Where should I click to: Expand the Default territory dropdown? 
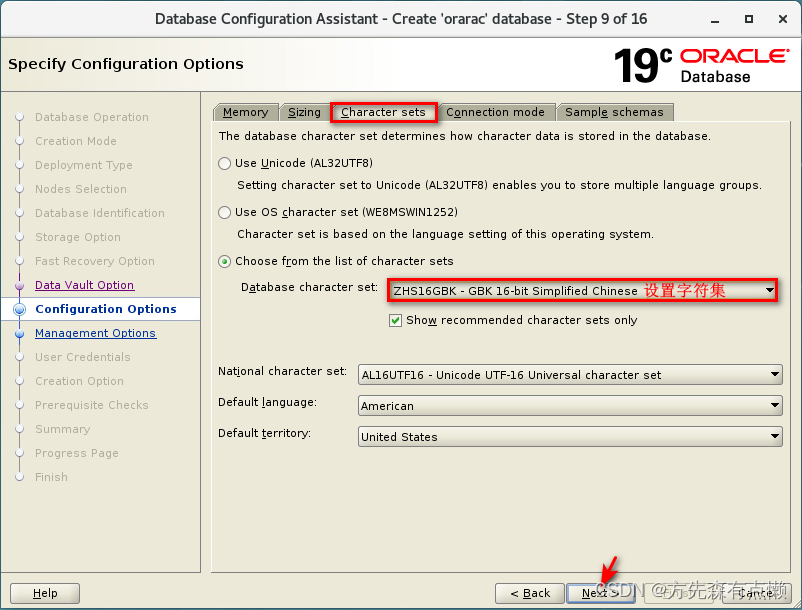pyautogui.click(x=570, y=437)
